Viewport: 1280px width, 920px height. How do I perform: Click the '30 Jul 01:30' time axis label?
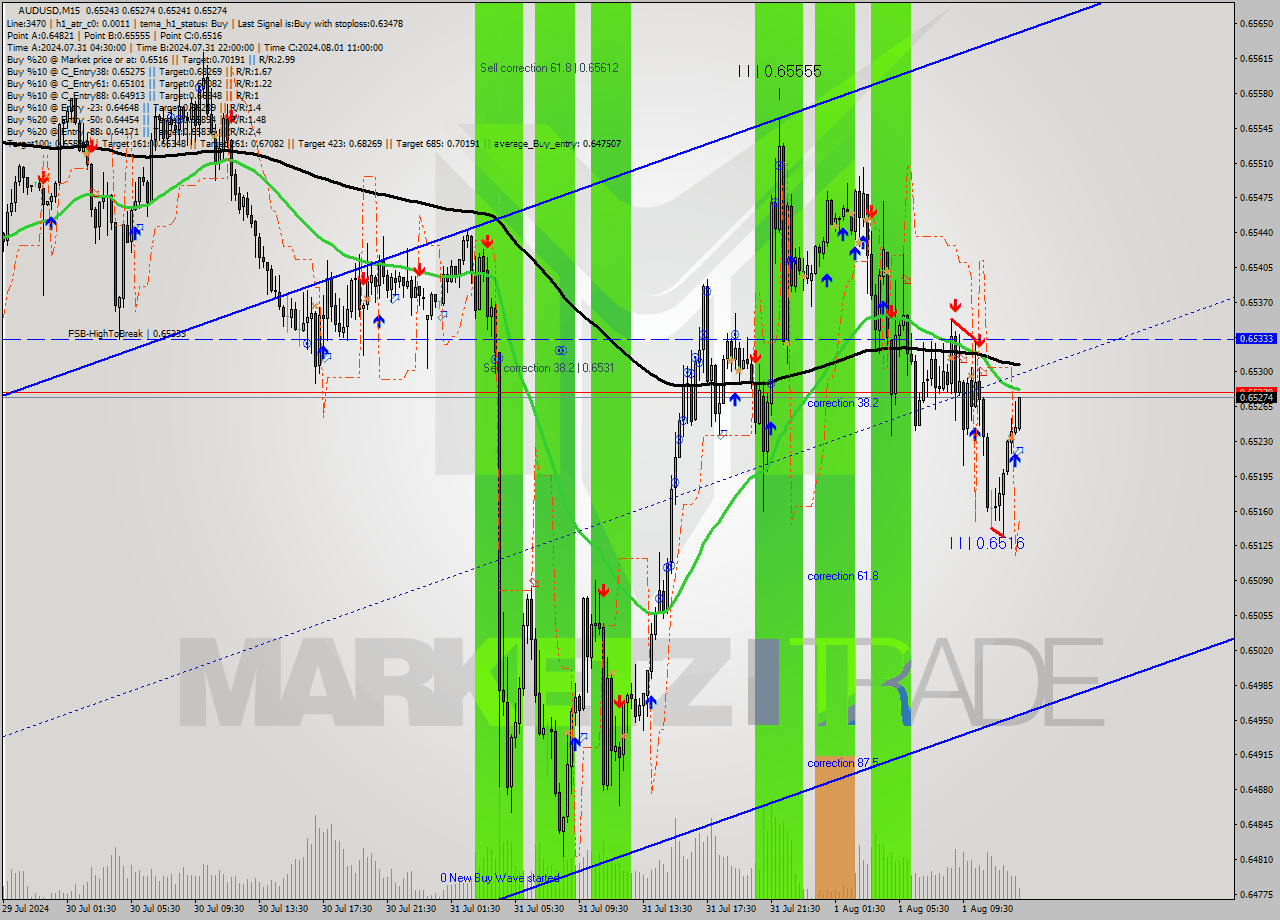[x=90, y=909]
